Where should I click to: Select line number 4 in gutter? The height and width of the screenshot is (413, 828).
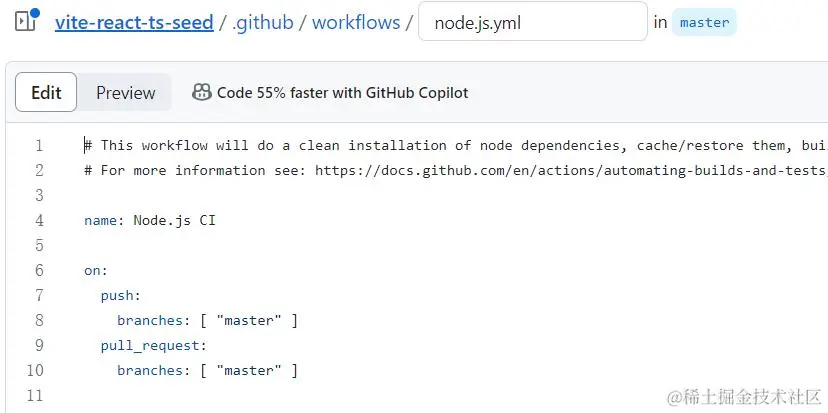(39, 221)
